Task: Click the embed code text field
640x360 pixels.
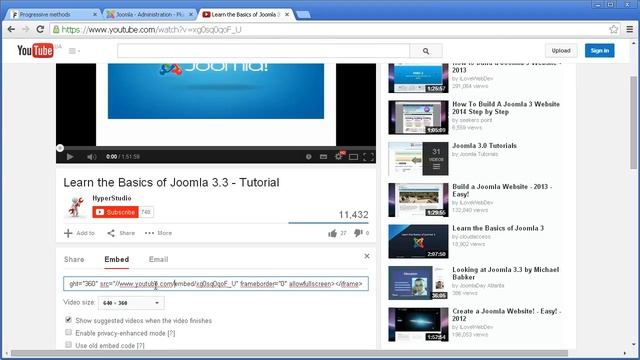Action: [x=216, y=284]
